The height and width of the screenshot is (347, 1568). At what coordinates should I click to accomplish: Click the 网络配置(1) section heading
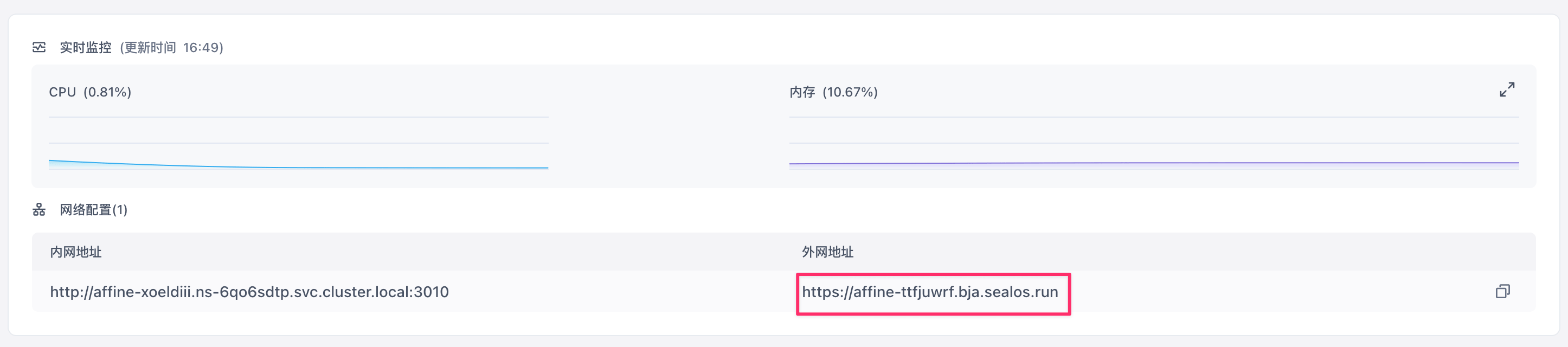(x=93, y=210)
